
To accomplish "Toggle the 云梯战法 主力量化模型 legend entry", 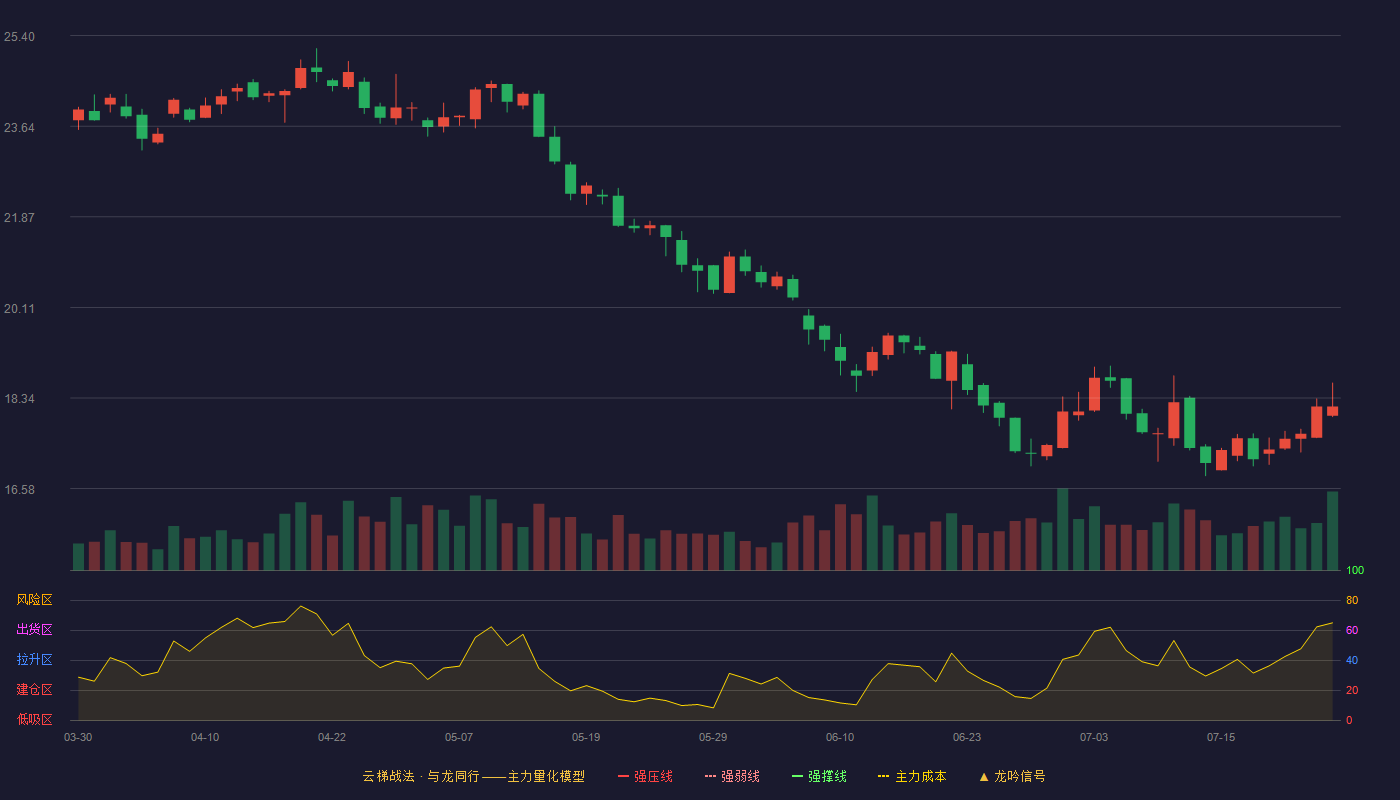I will click(x=473, y=776).
